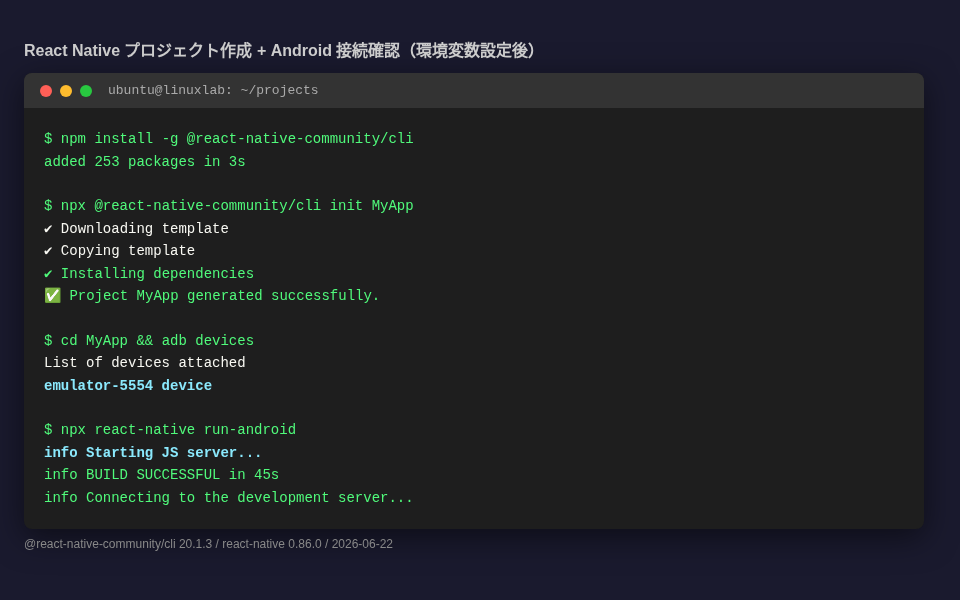This screenshot has height=600, width=960.
Task: Click the 'Downloading template' line
Action: 136,228
